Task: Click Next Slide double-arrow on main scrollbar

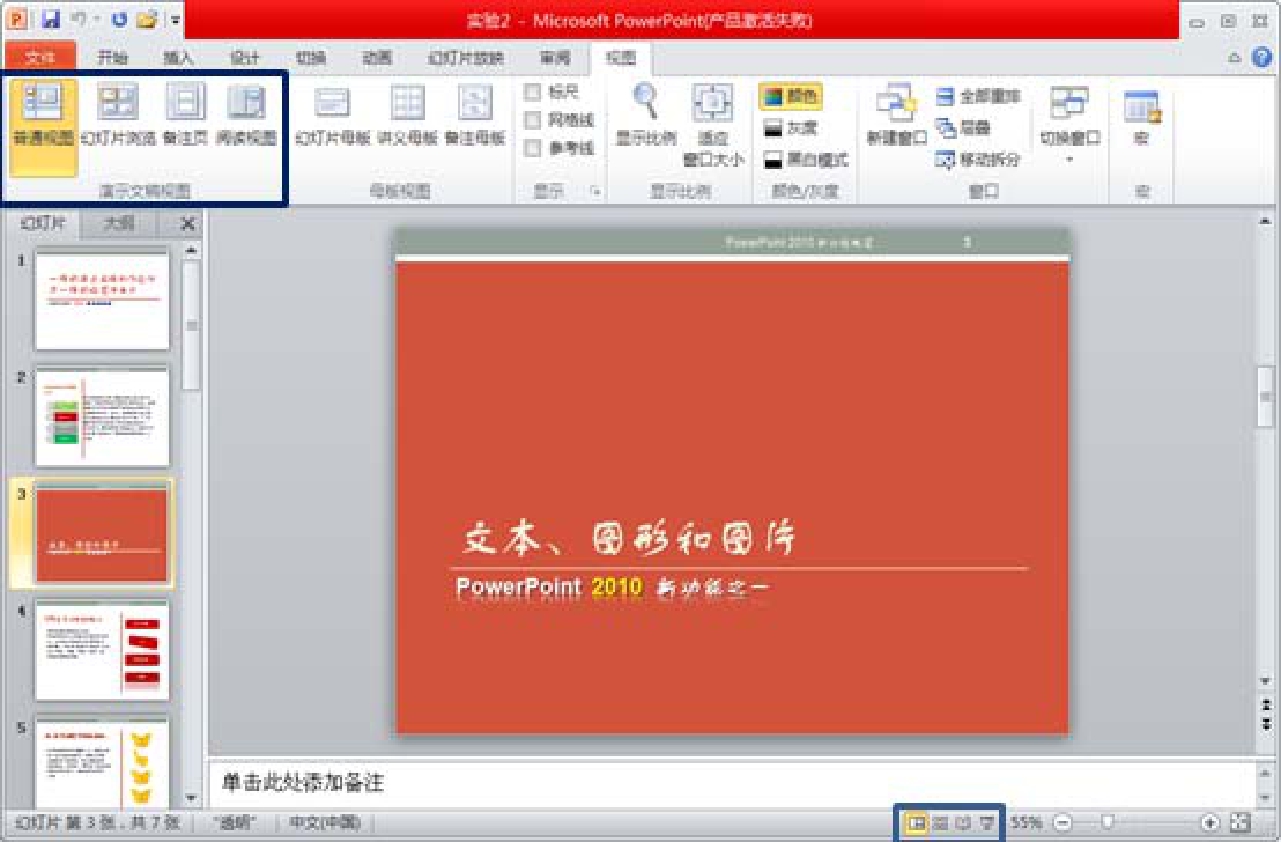Action: [1267, 722]
